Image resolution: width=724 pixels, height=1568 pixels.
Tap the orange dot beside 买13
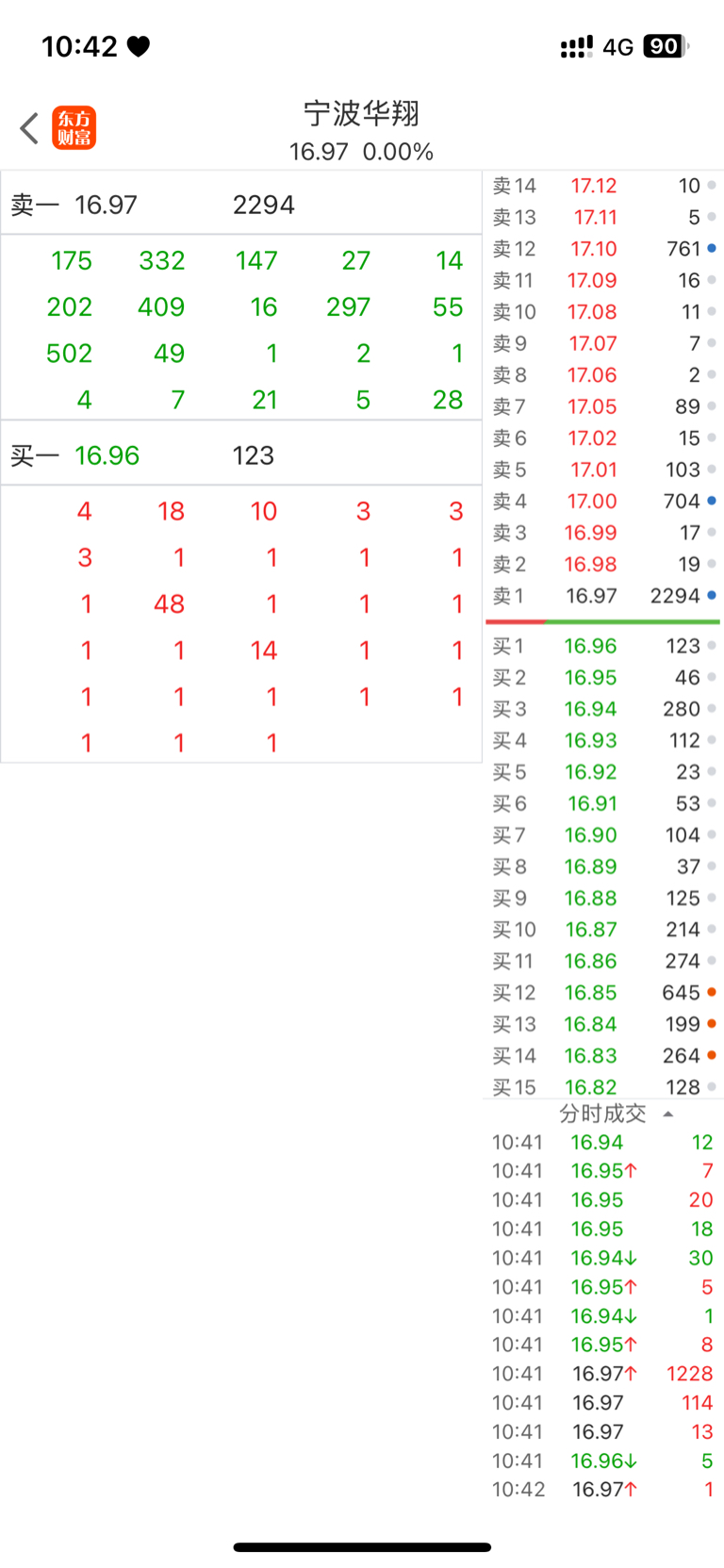[x=712, y=1023]
